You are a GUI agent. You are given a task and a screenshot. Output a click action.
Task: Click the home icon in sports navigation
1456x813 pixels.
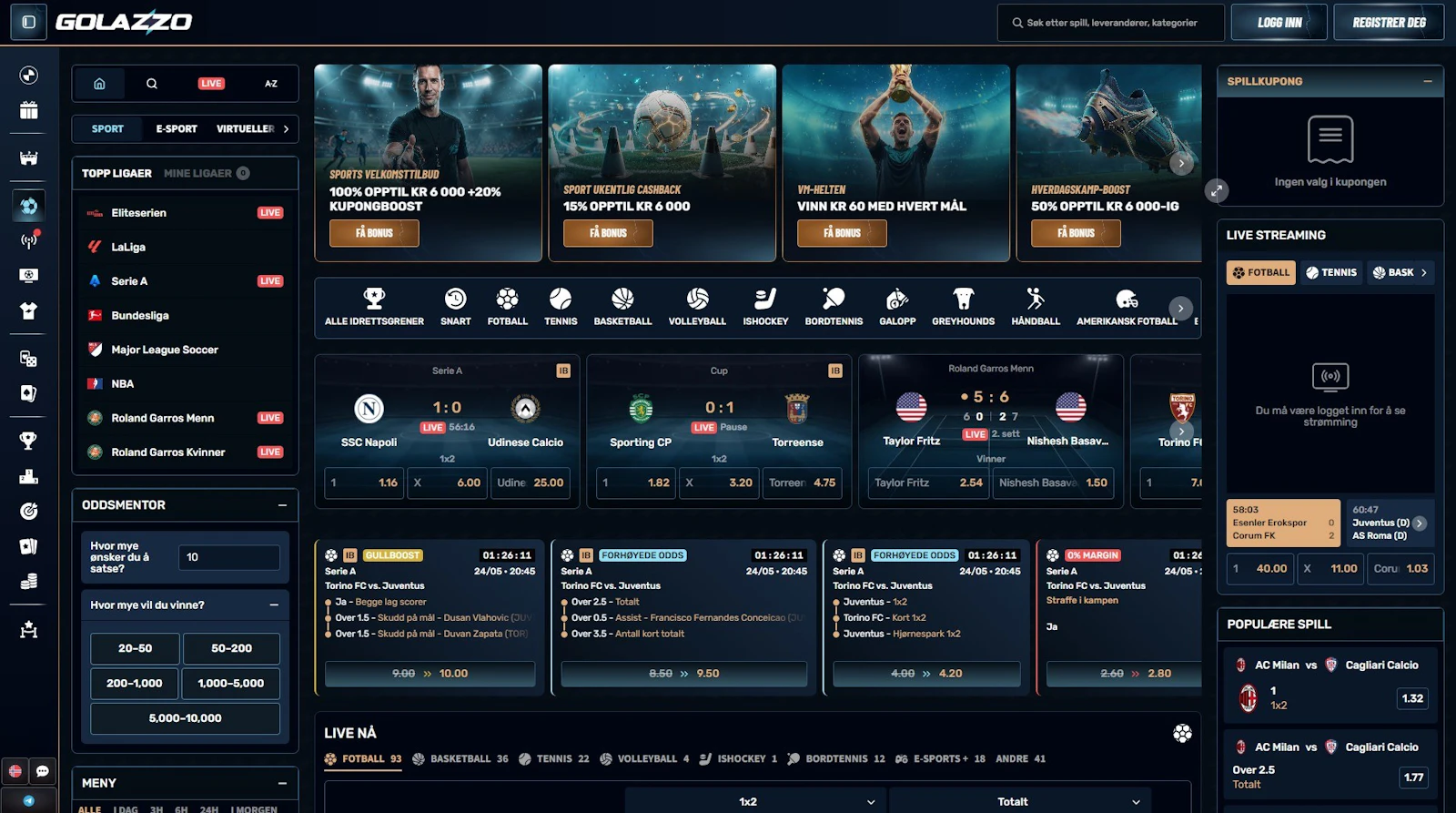[x=99, y=84]
